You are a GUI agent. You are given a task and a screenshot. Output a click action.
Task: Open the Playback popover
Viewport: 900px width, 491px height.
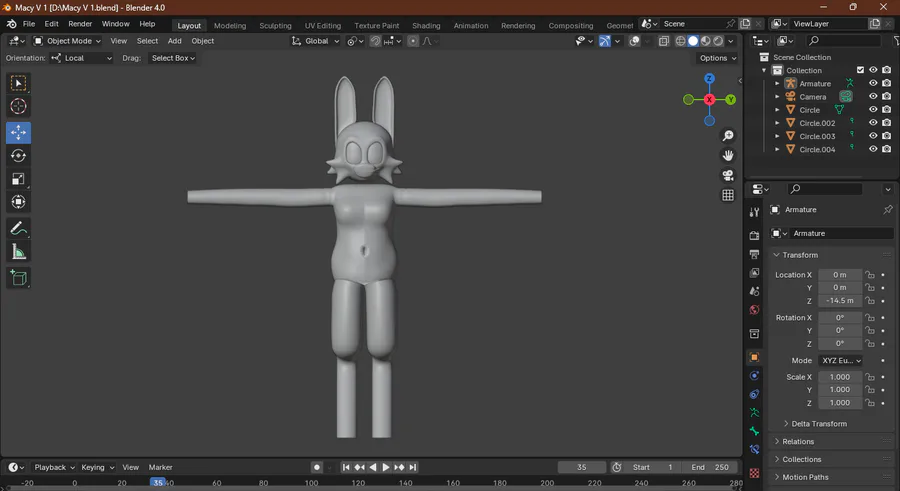(x=54, y=467)
